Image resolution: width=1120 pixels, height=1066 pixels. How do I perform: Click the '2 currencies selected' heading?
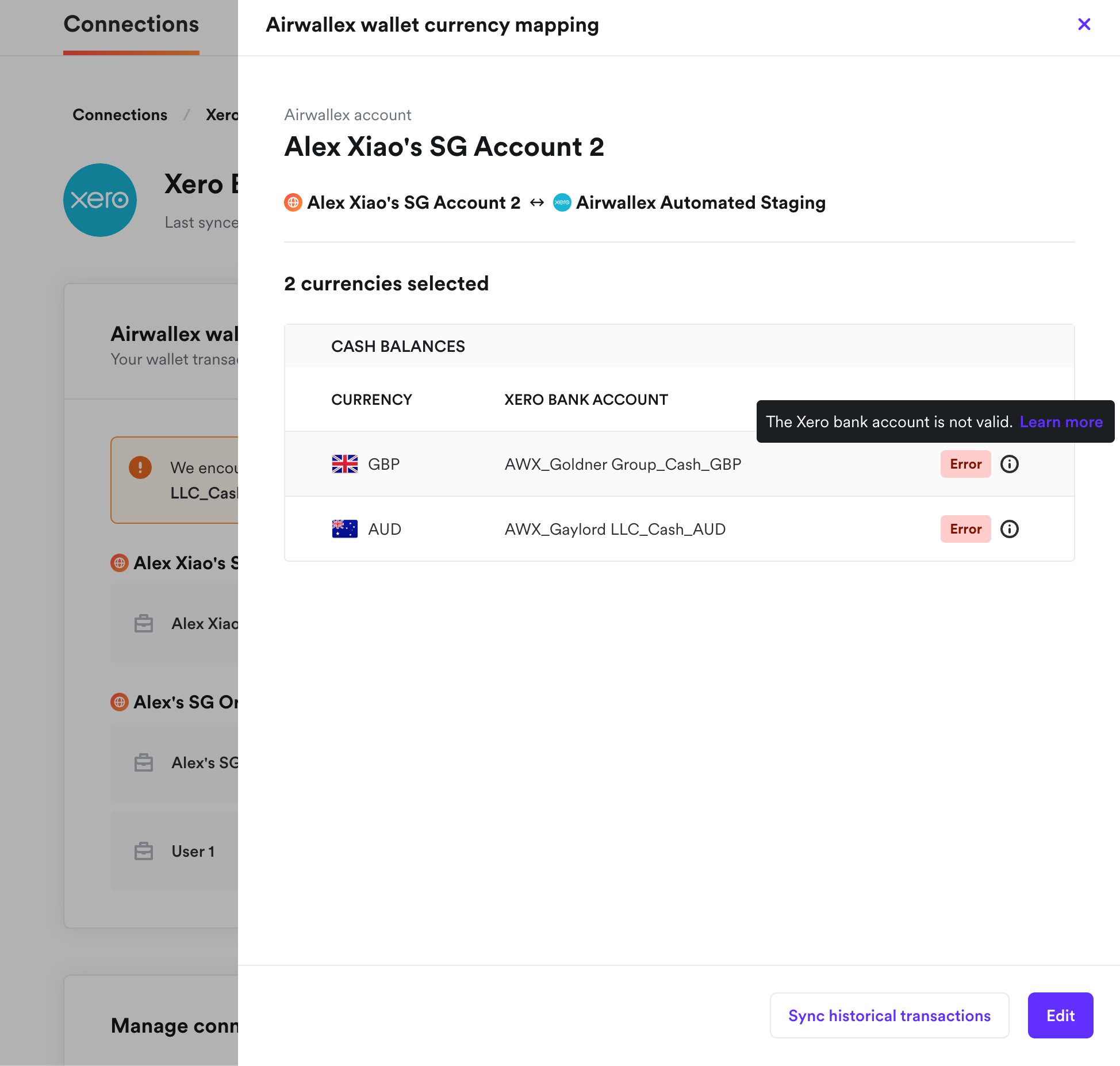[386, 283]
